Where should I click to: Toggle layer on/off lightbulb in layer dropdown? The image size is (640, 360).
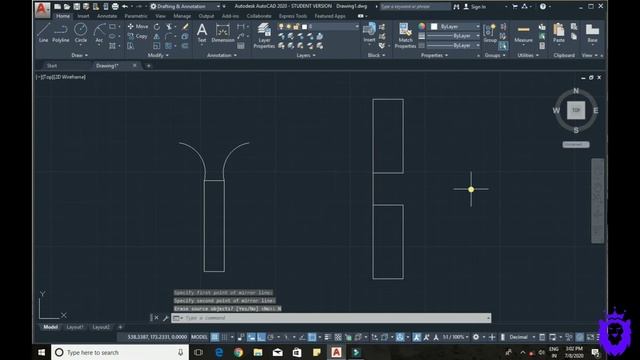(x=281, y=27)
